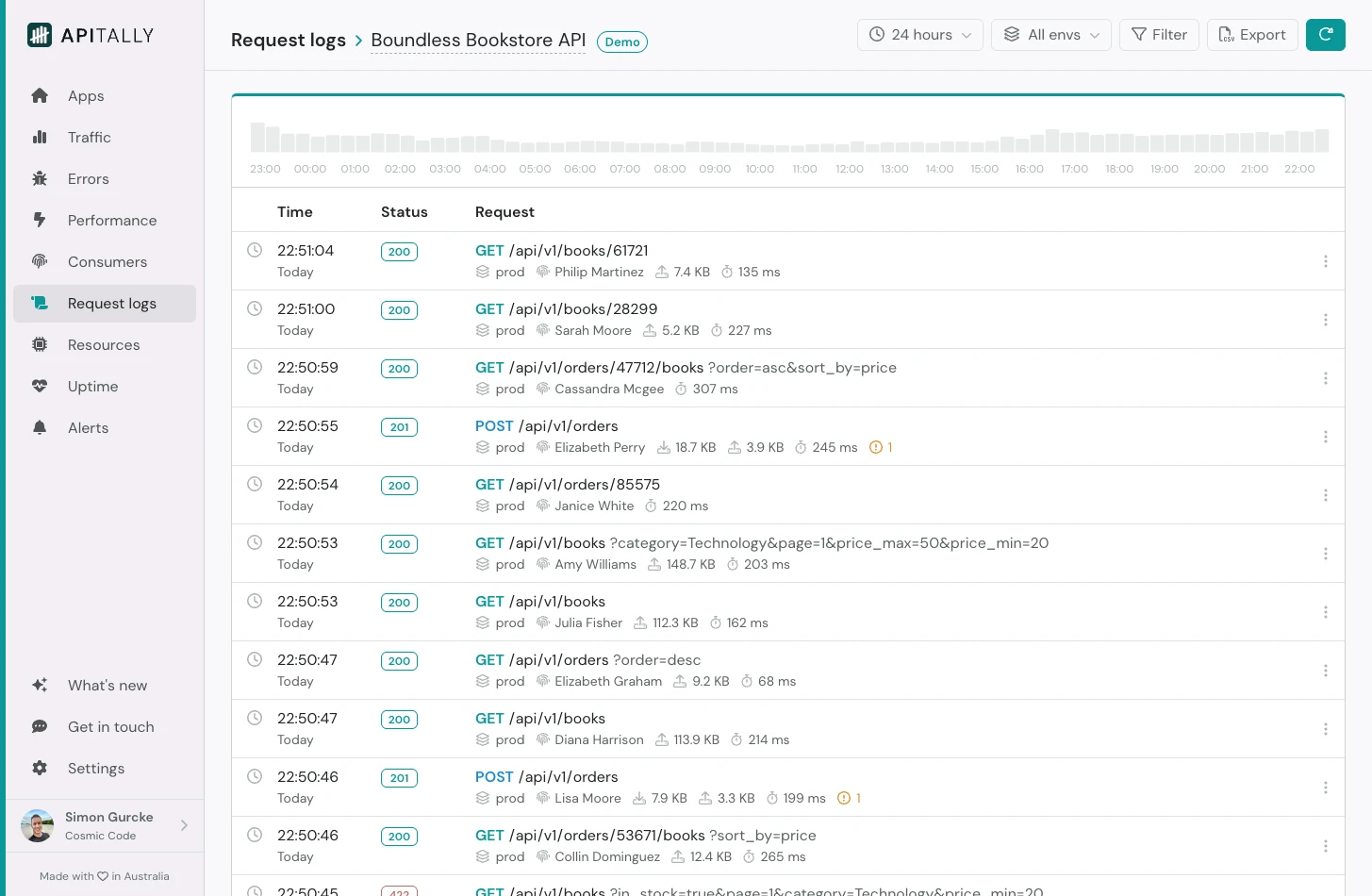This screenshot has width=1372, height=896.
Task: Open options menu for the 22:51:04 request
Action: point(1326,261)
